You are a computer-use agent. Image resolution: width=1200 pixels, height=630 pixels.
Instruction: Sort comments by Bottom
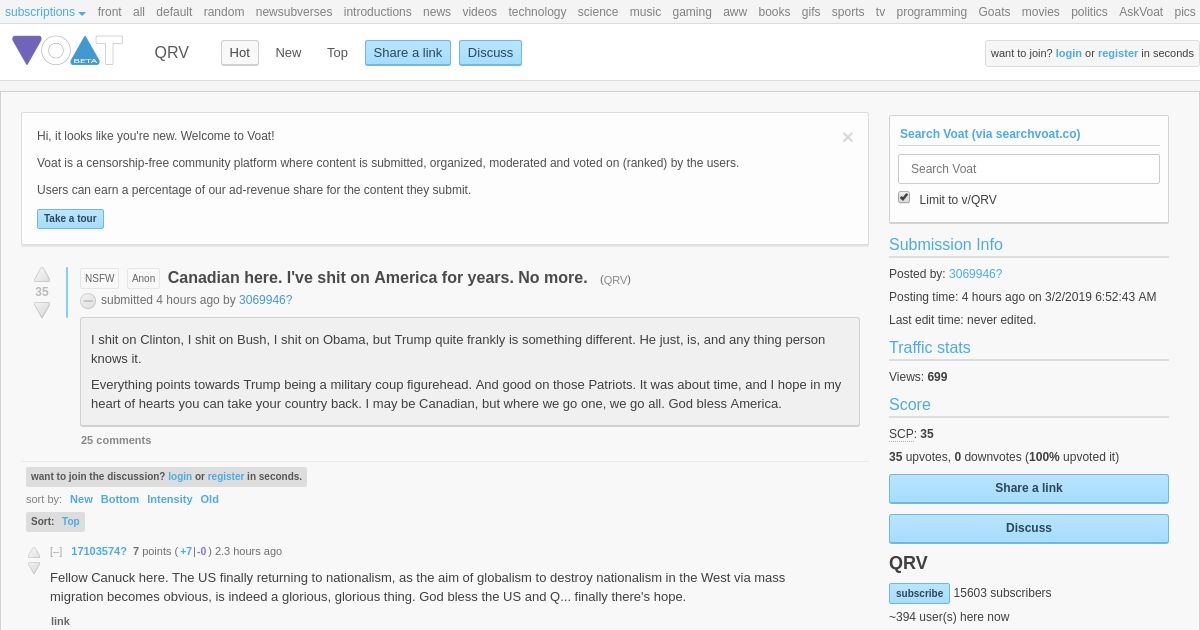[120, 499]
